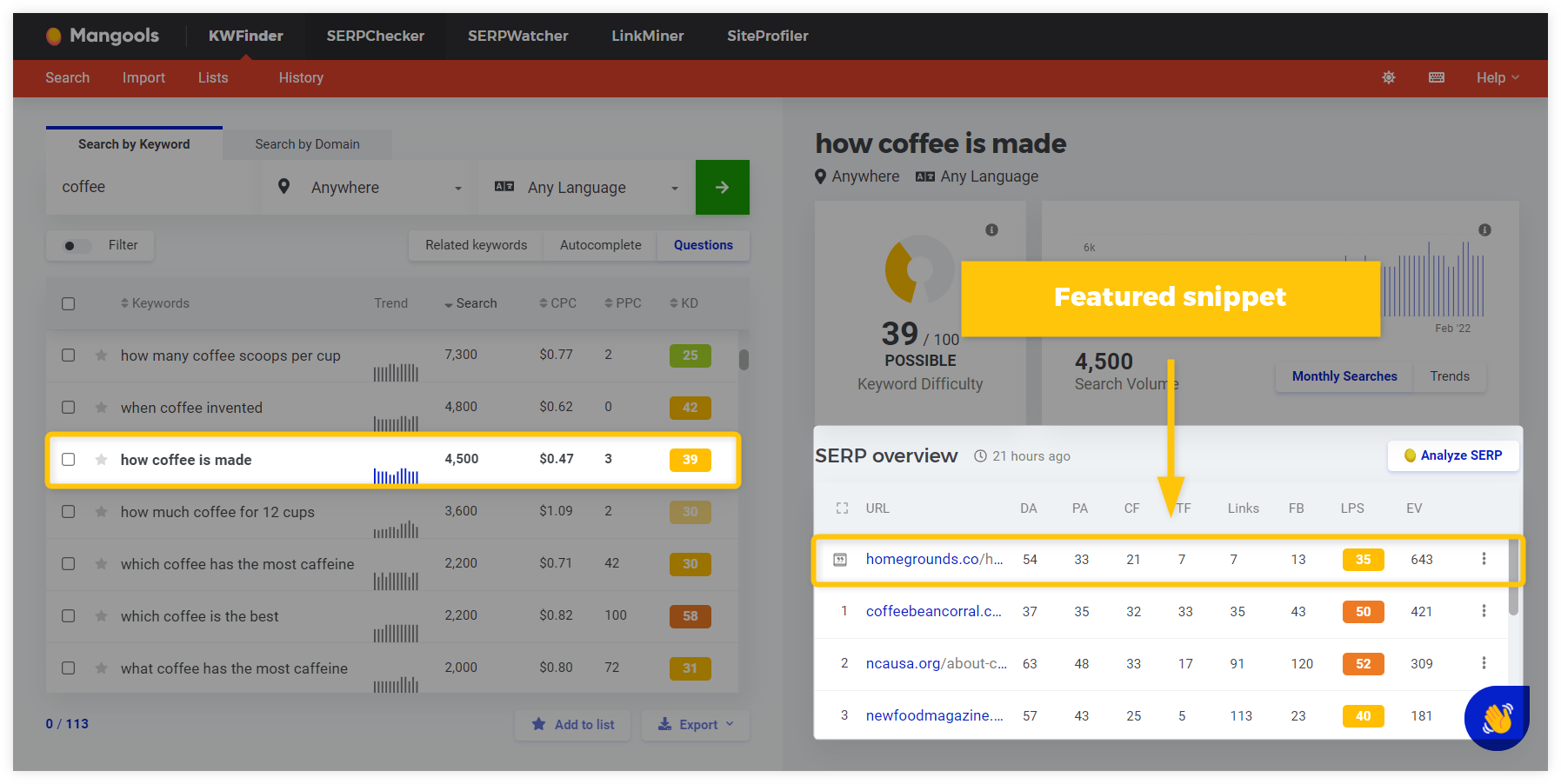The height and width of the screenshot is (784, 1561).
Task: Sort by Keywords column
Action: click(155, 303)
